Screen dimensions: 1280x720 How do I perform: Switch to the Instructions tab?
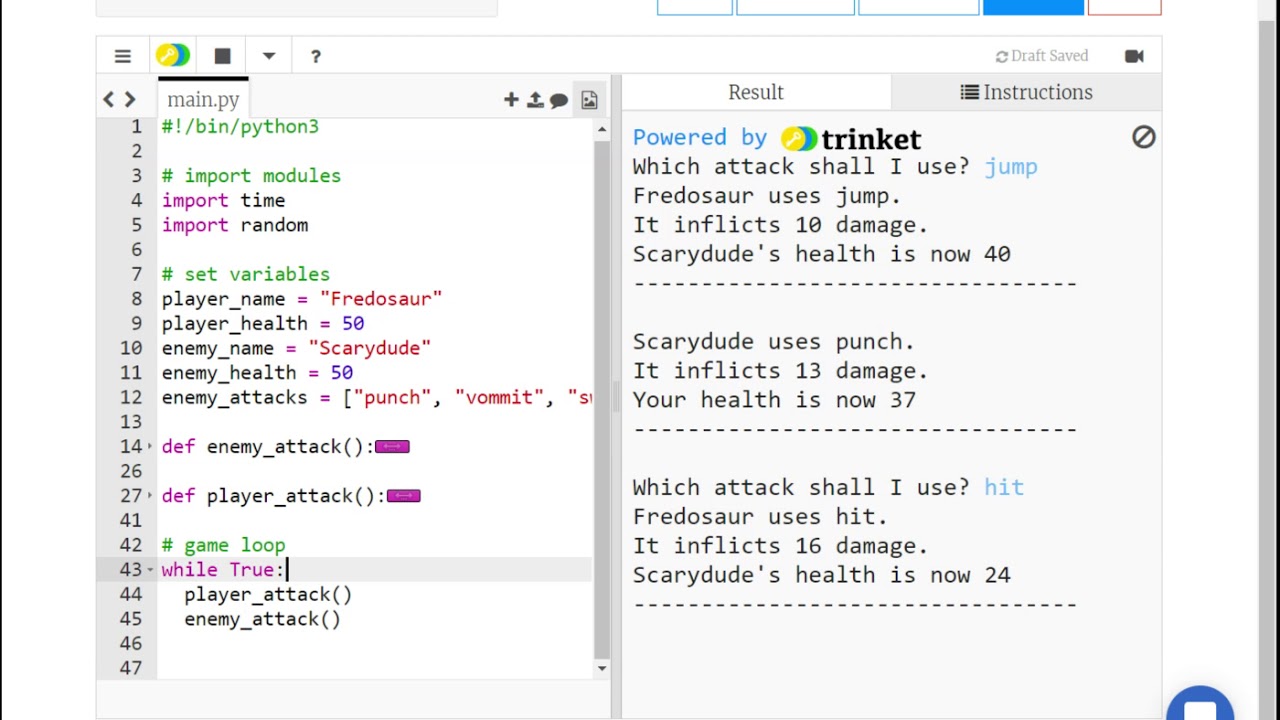1026,92
